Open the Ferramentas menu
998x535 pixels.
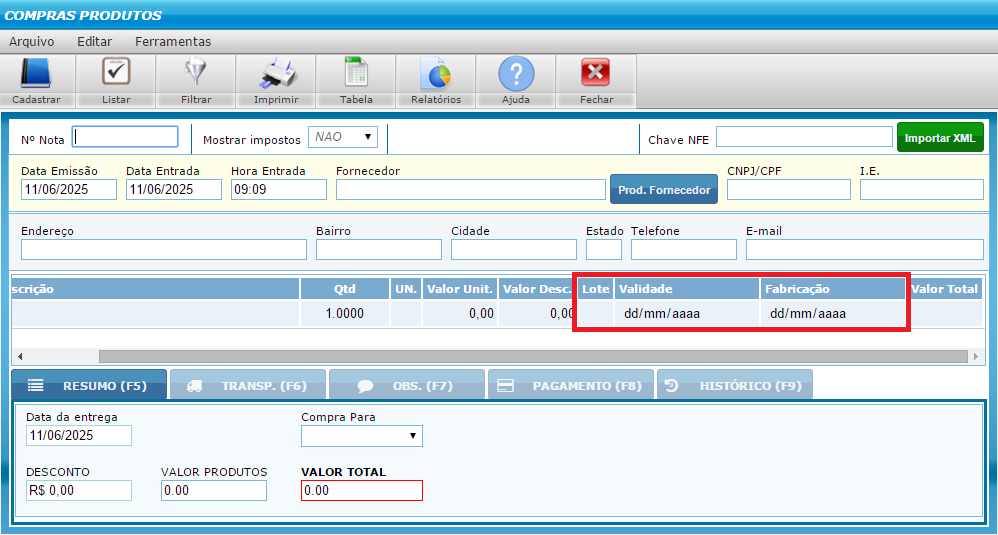click(x=173, y=42)
